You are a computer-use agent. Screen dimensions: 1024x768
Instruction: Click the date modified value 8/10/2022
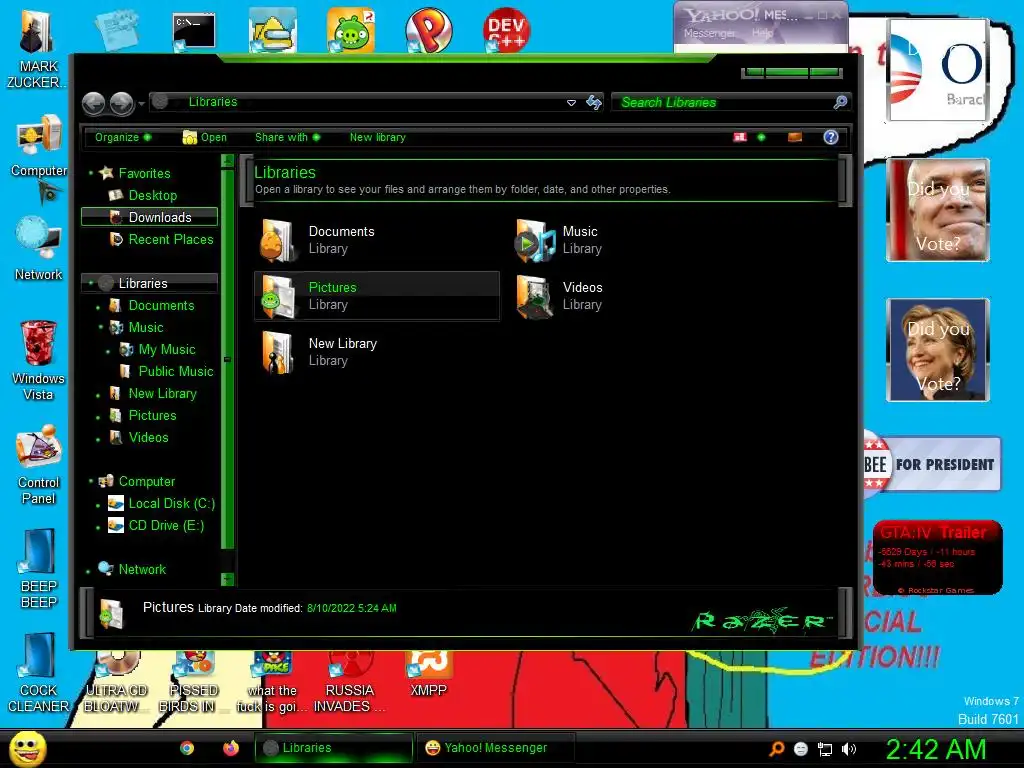point(351,608)
